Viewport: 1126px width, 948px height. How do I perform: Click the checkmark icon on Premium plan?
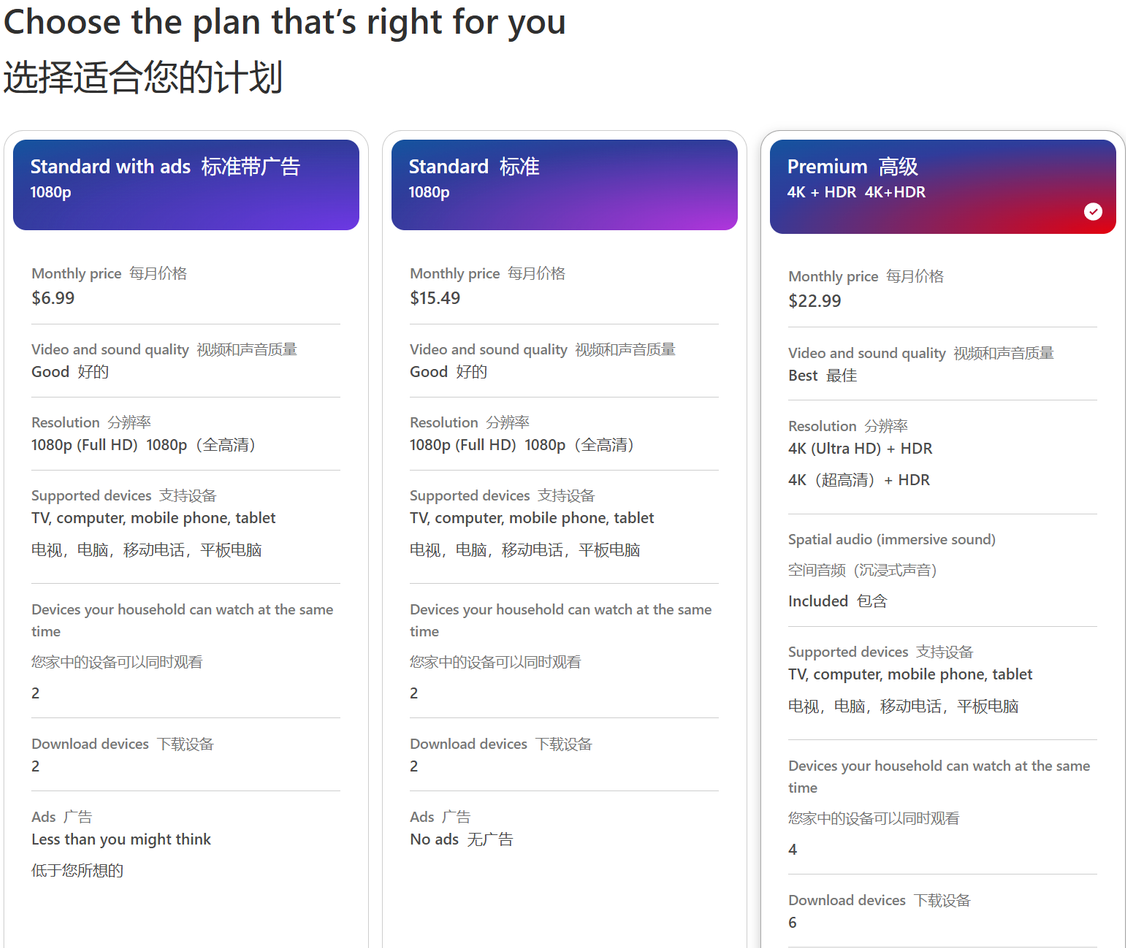click(1093, 211)
